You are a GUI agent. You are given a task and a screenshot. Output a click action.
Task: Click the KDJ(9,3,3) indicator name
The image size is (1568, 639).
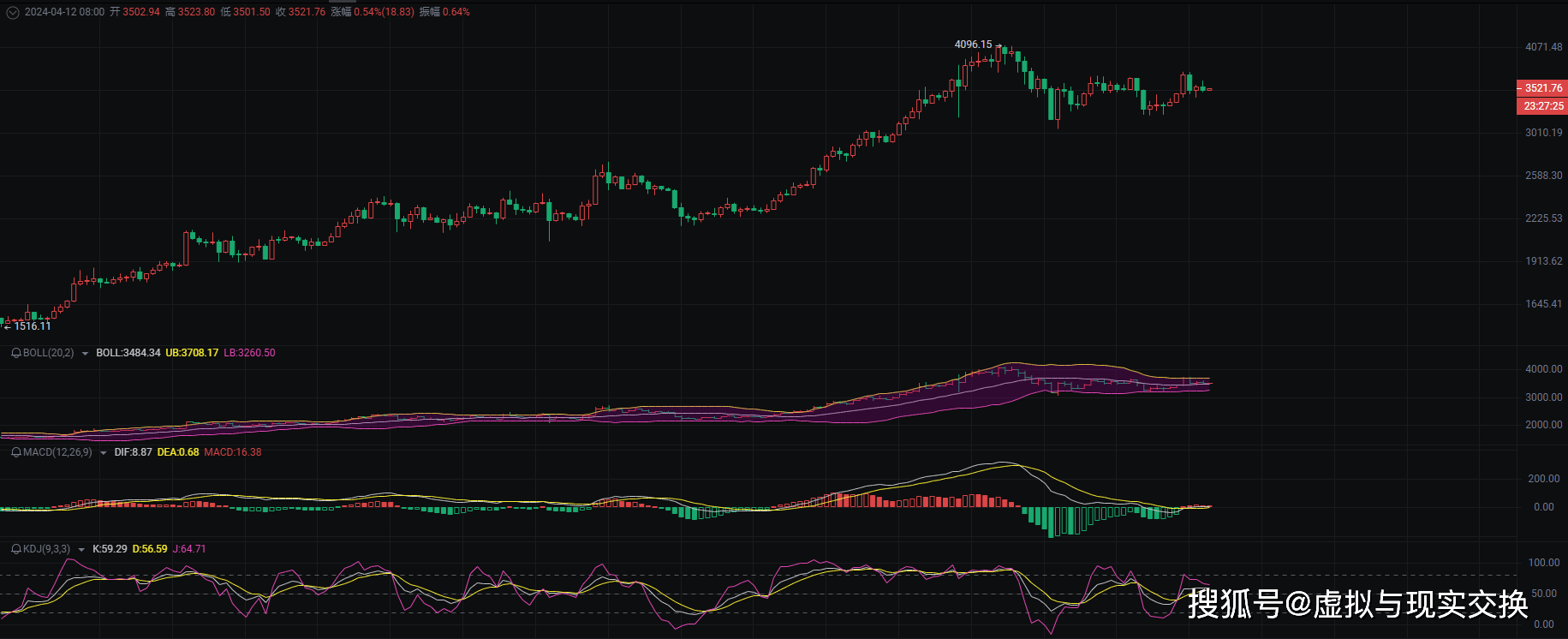pyautogui.click(x=46, y=549)
